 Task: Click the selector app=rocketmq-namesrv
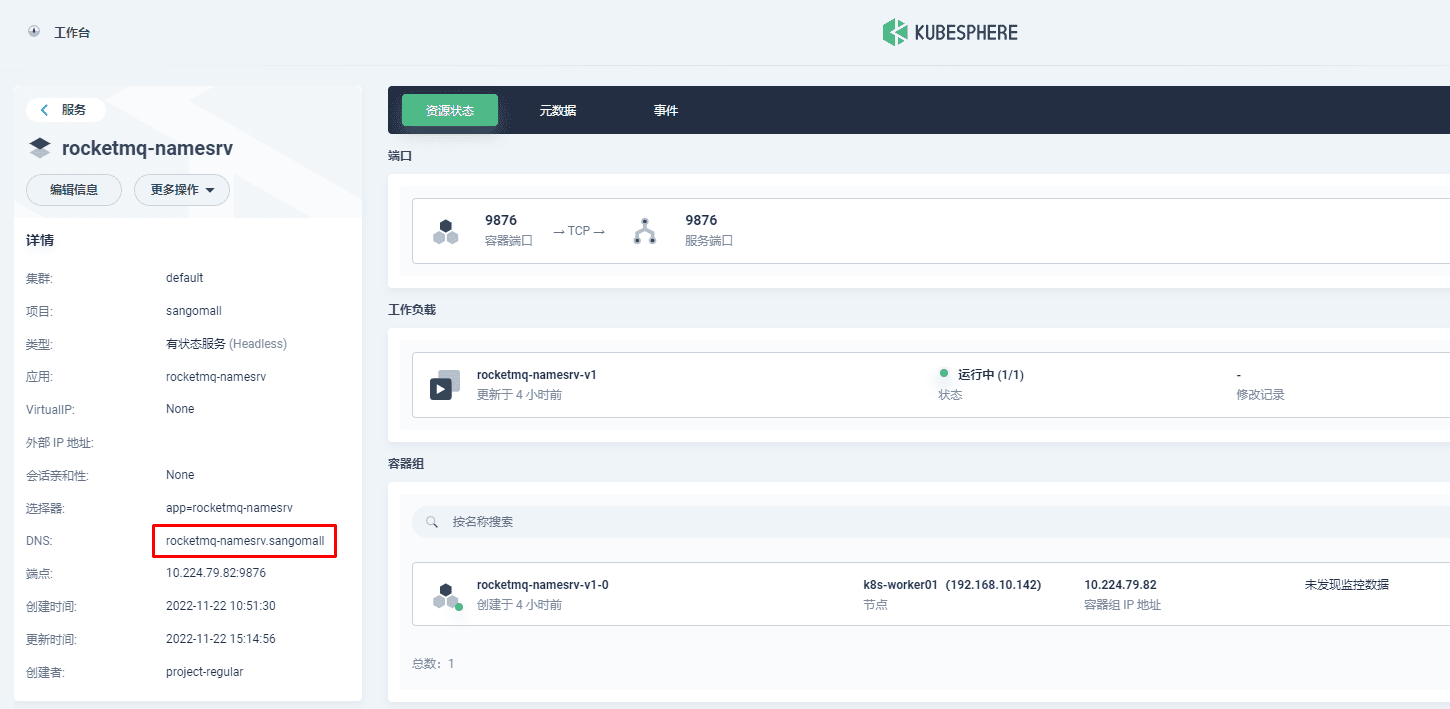pyautogui.click(x=229, y=508)
